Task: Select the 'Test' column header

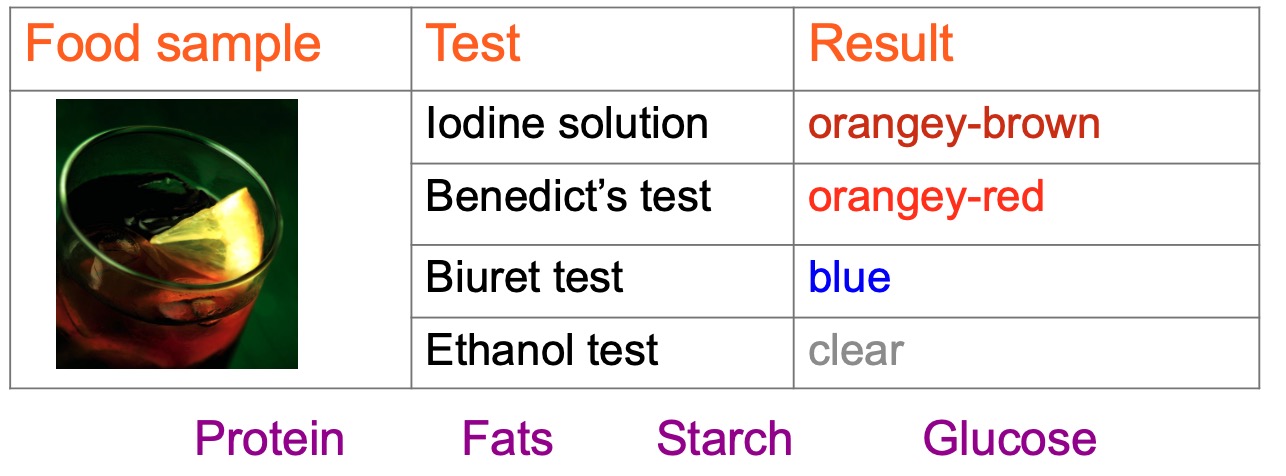Action: [x=474, y=45]
